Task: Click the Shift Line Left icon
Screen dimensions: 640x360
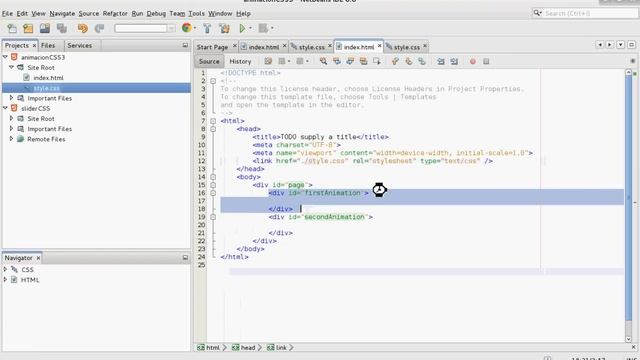Action: pyautogui.click(x=441, y=61)
